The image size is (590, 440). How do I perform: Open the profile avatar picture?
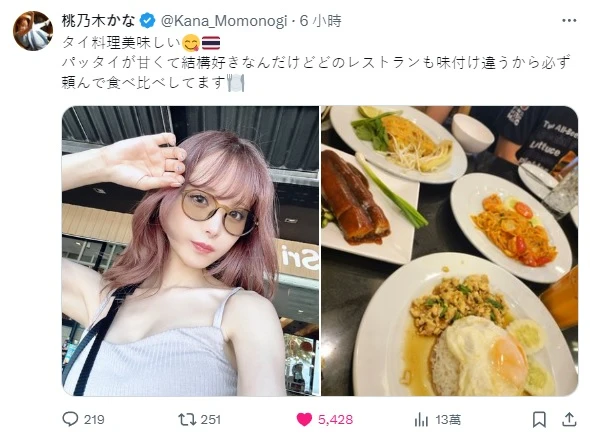pyautogui.click(x=33, y=30)
